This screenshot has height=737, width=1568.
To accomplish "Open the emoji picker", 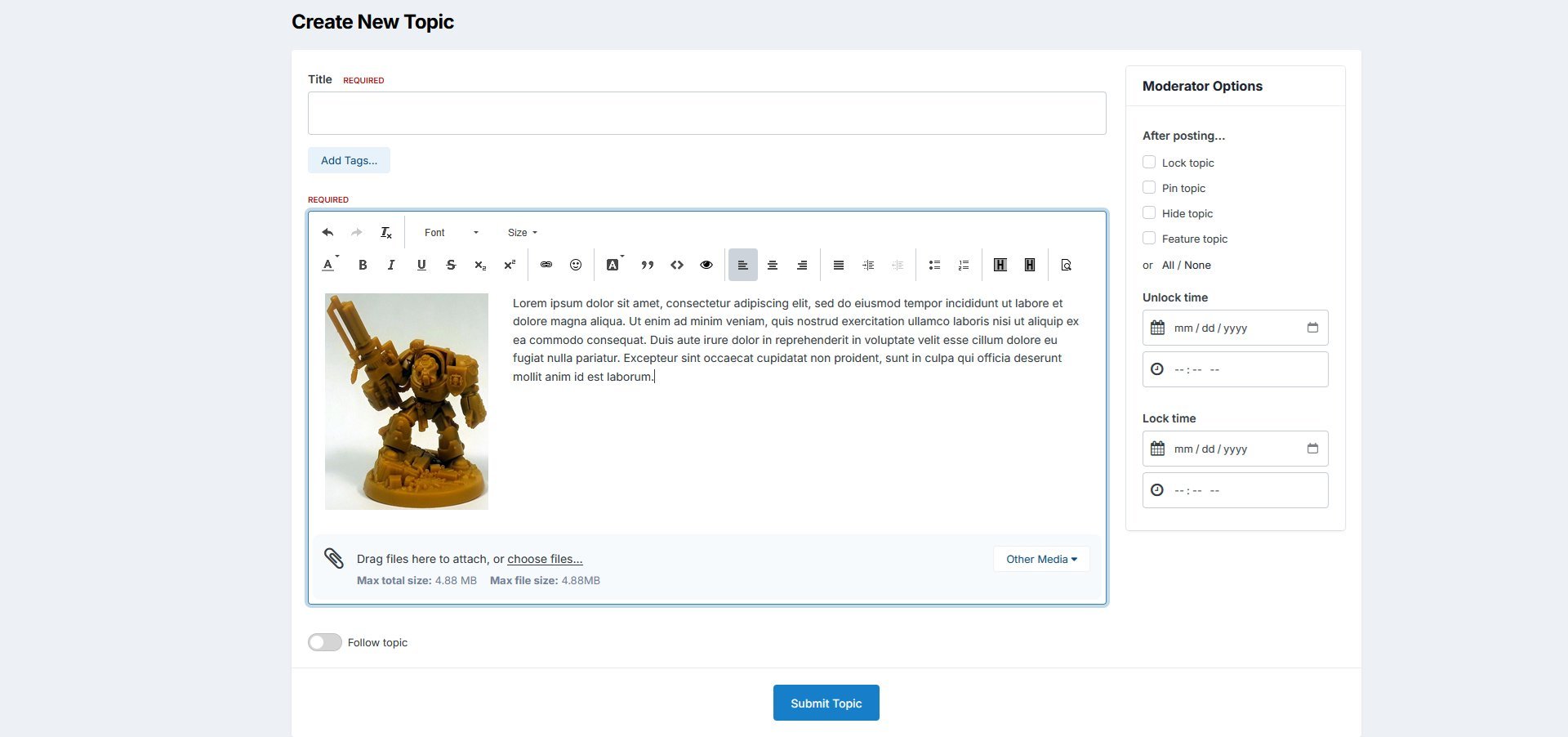I will tap(576, 265).
